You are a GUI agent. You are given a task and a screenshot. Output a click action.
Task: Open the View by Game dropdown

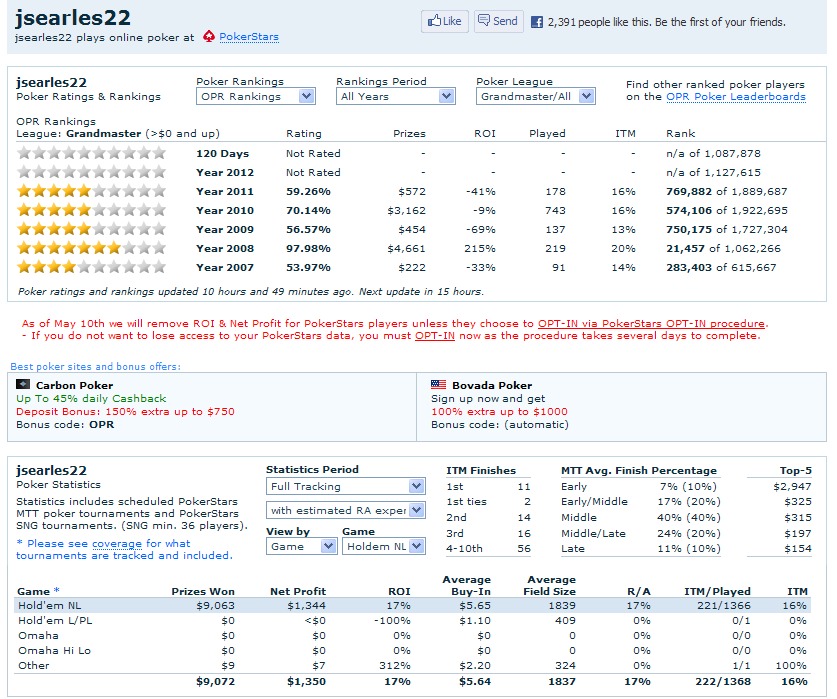pyautogui.click(x=301, y=546)
